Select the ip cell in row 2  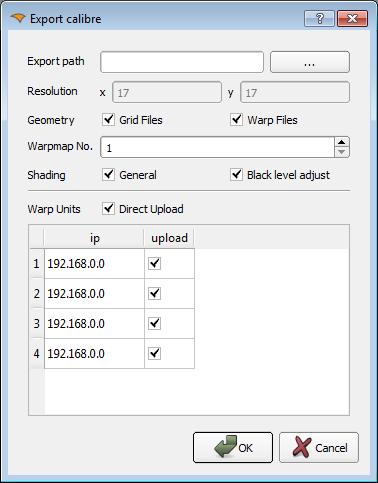pyautogui.click(x=94, y=294)
